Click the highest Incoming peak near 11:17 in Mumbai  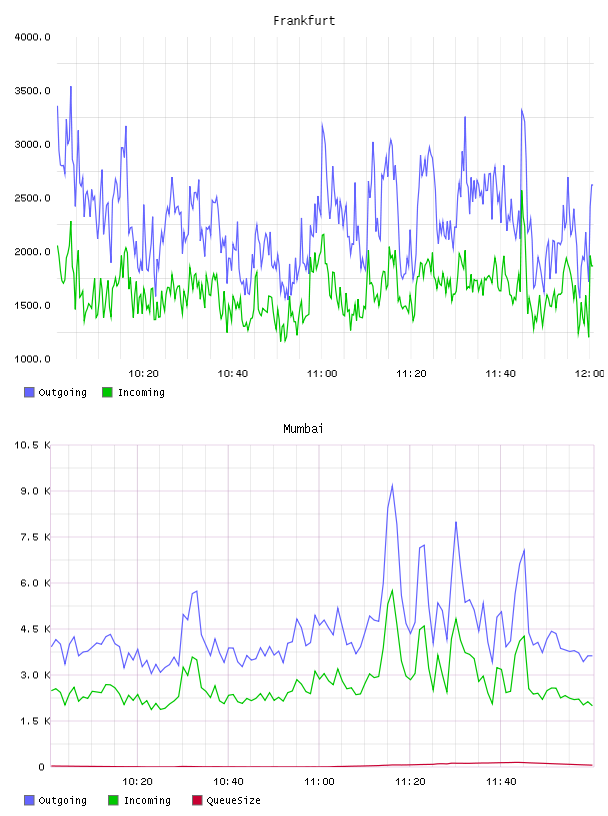tap(392, 591)
